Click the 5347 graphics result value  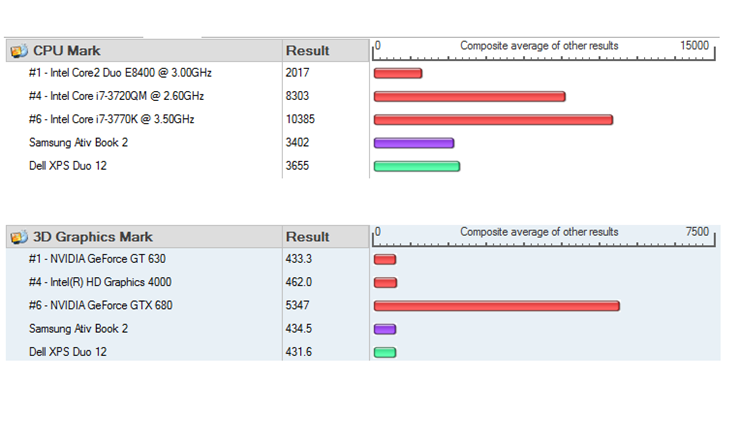pos(297,305)
